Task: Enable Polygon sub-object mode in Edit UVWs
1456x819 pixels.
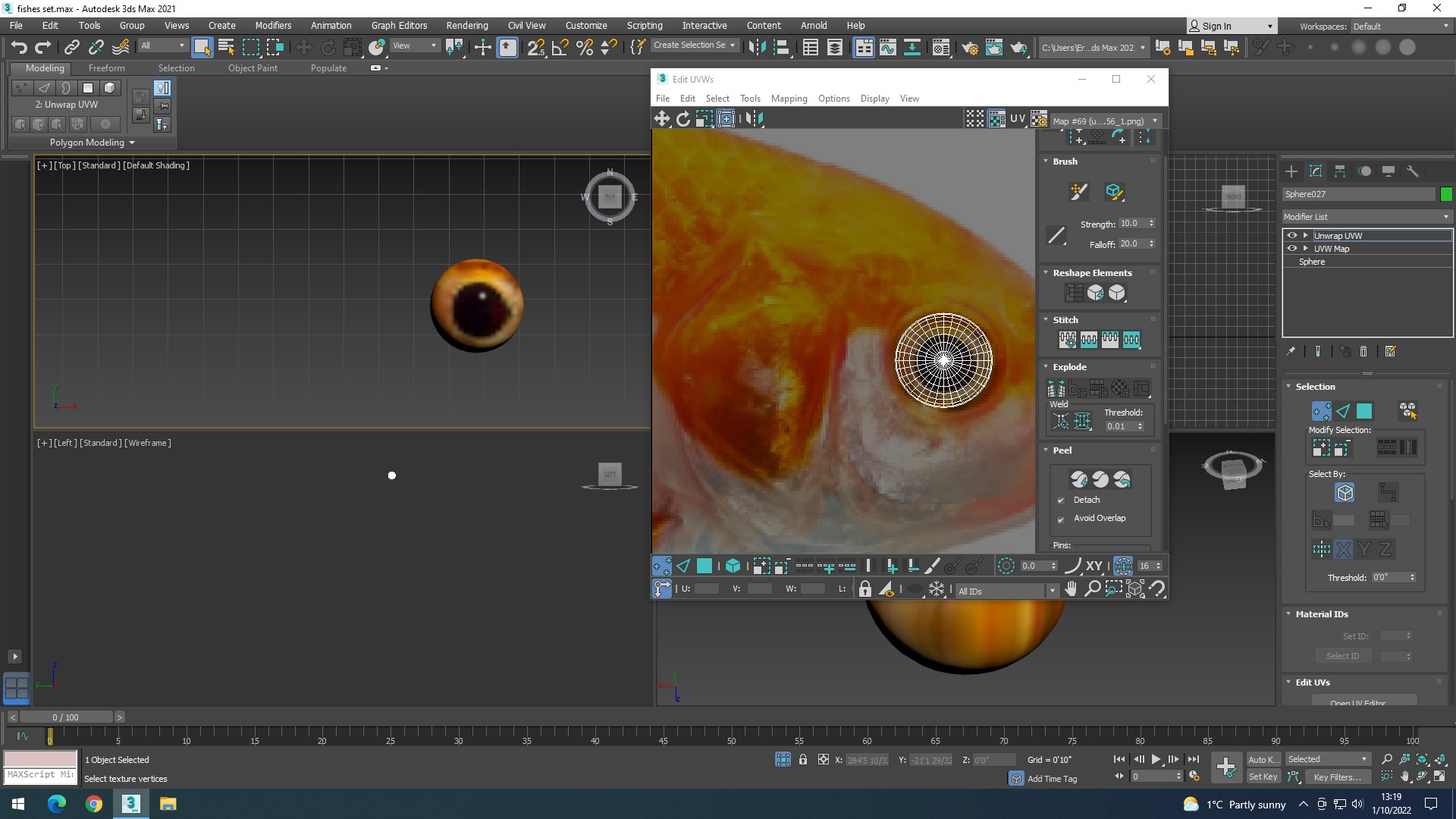Action: coord(704,566)
